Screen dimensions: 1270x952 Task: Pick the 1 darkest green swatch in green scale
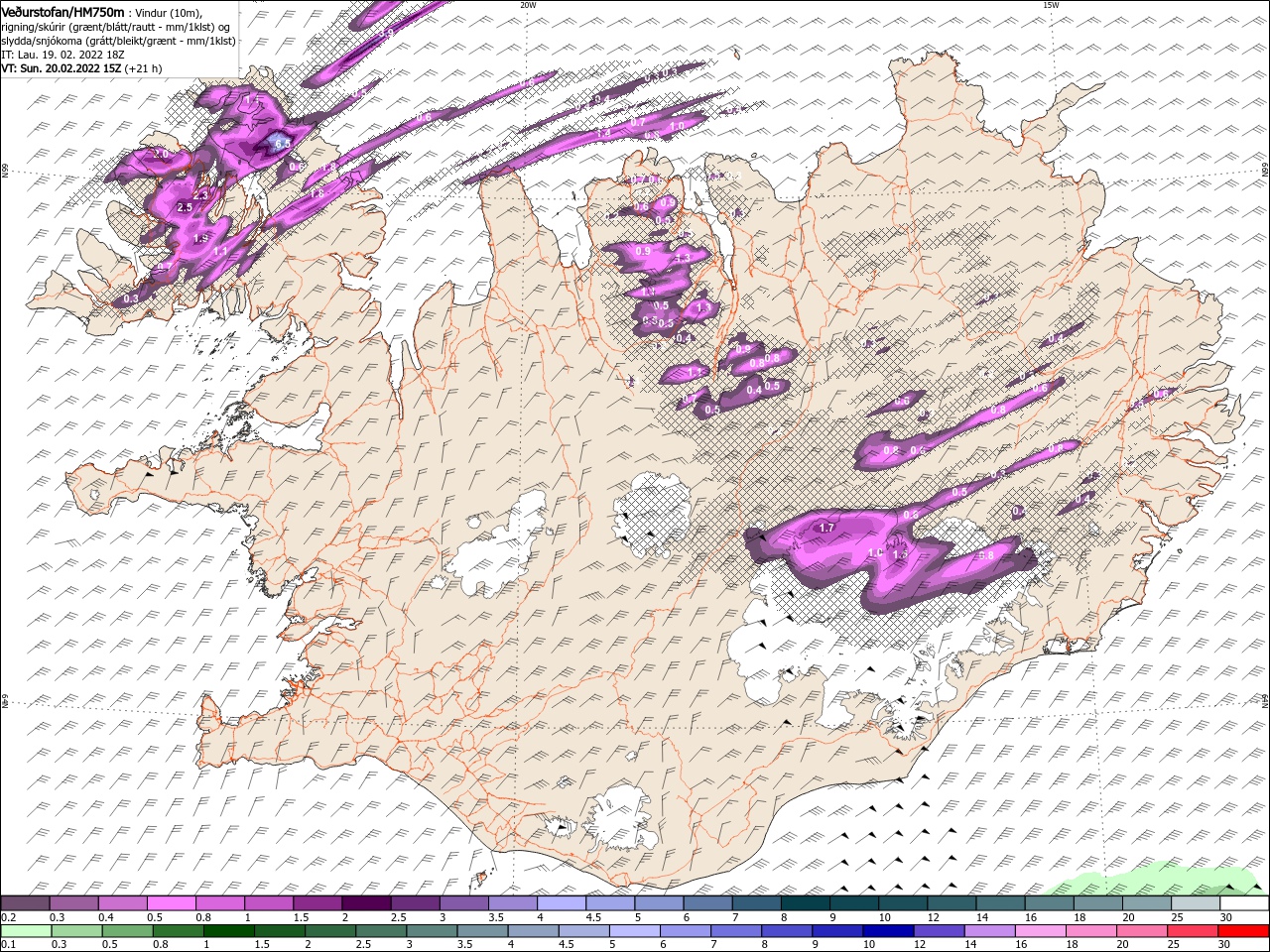(228, 931)
